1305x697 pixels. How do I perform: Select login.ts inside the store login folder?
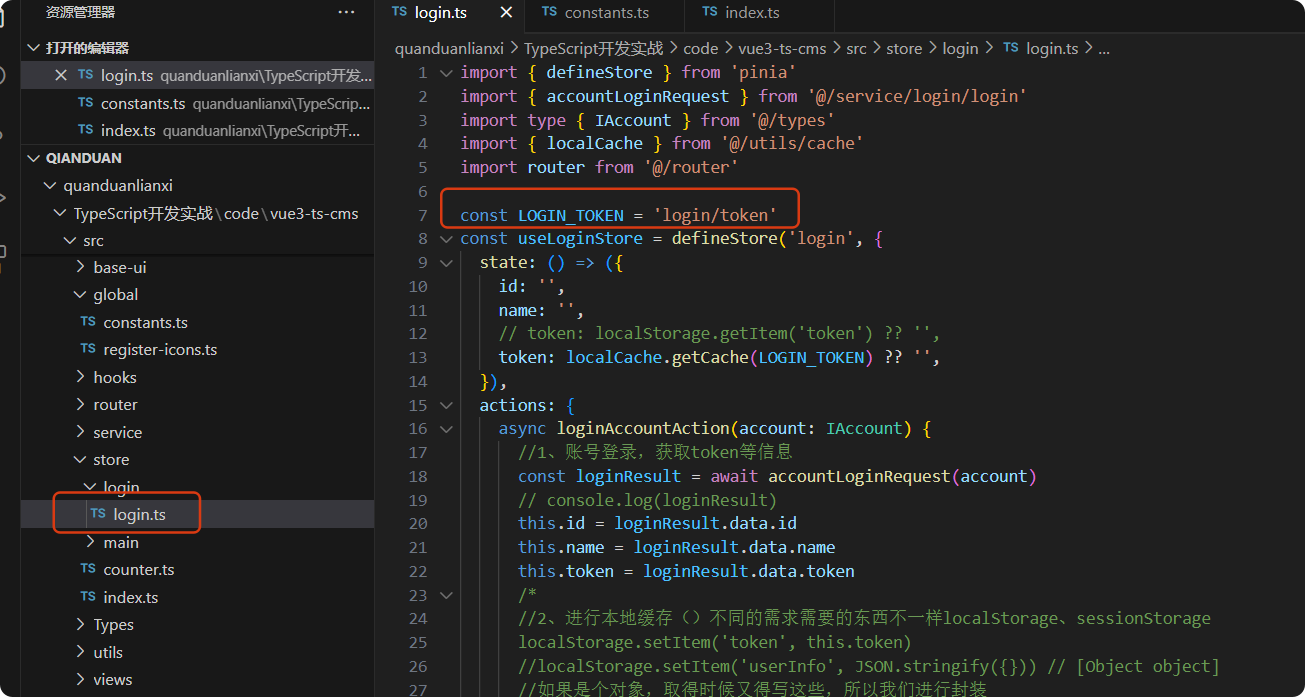[140, 515]
